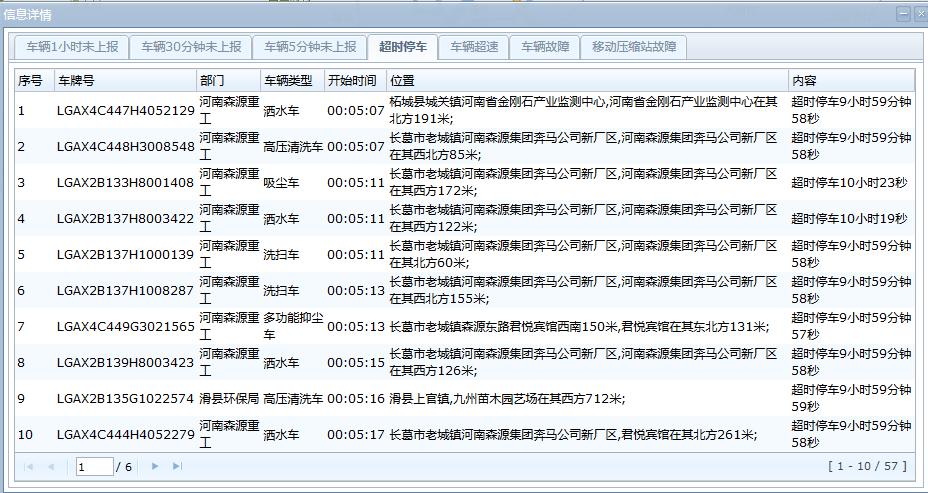
Task: Select row with plate LGAX2B135G1022574
Action: tap(125, 398)
